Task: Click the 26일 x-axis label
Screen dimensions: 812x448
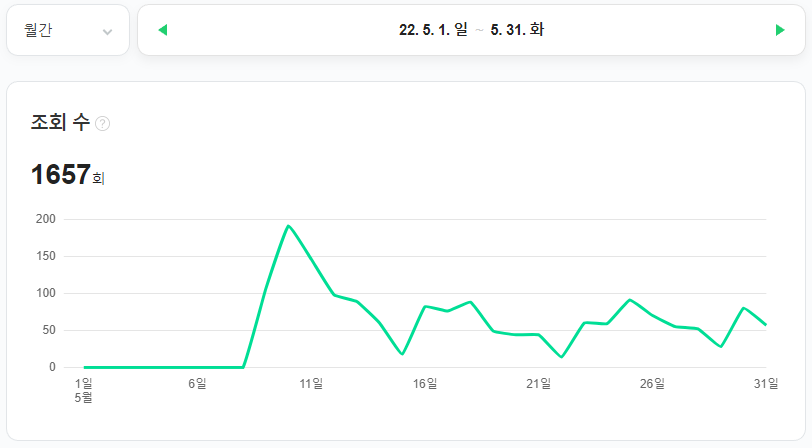Action: (x=652, y=383)
